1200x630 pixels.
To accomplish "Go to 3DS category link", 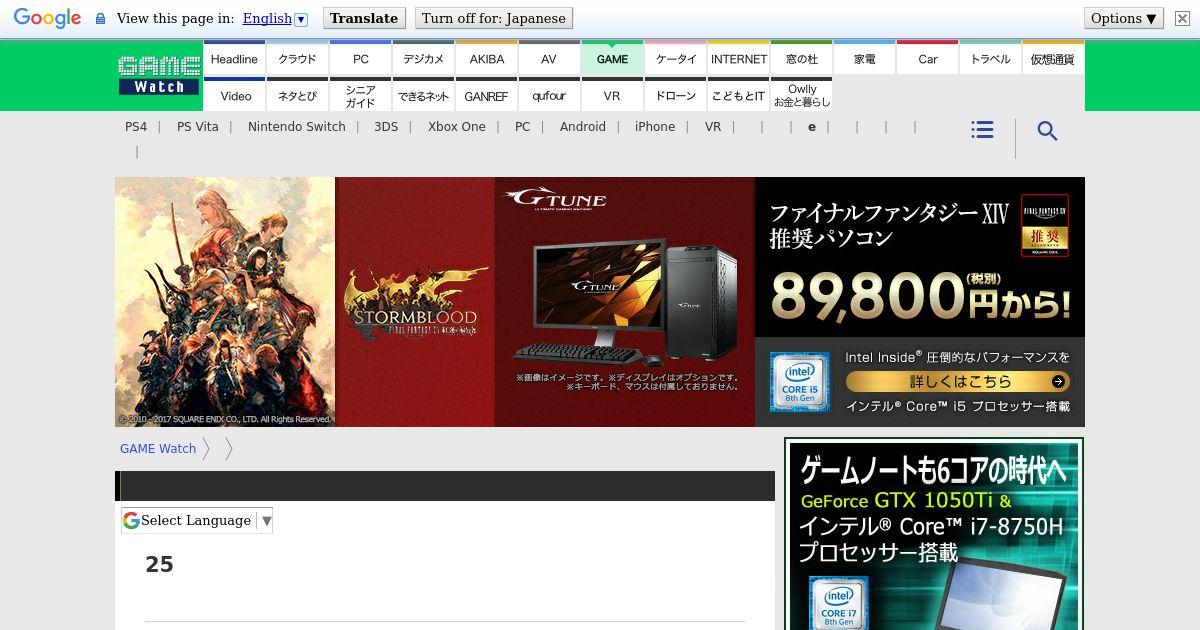I will [x=386, y=127].
